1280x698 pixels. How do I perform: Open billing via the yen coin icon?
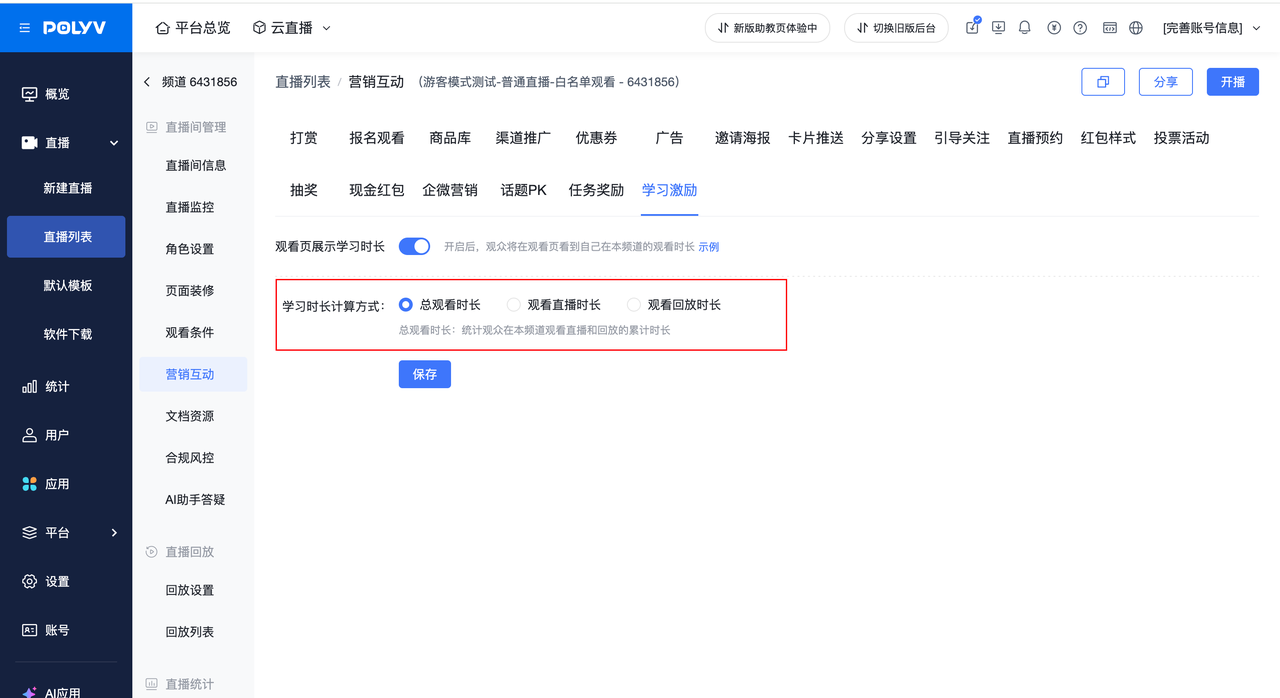tap(1054, 28)
